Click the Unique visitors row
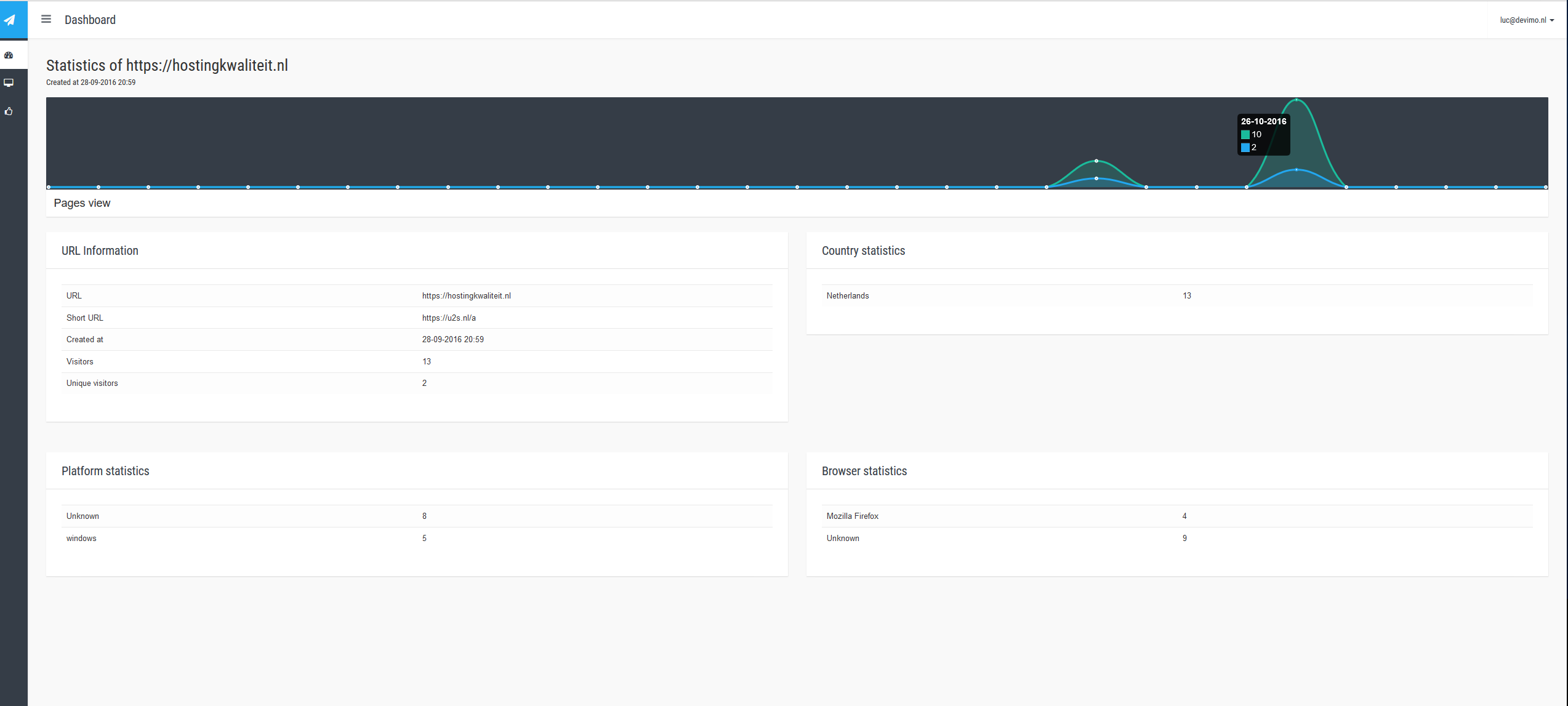The image size is (1568, 706). click(92, 383)
